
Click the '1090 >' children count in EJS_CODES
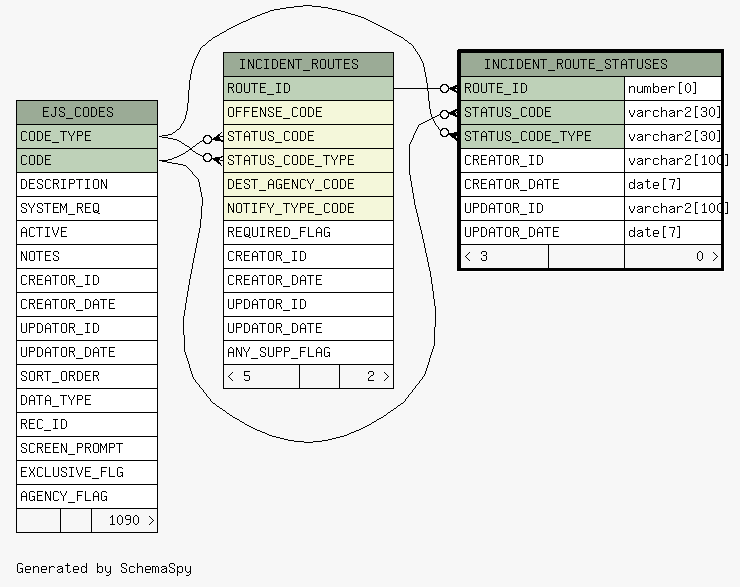[x=125, y=520]
